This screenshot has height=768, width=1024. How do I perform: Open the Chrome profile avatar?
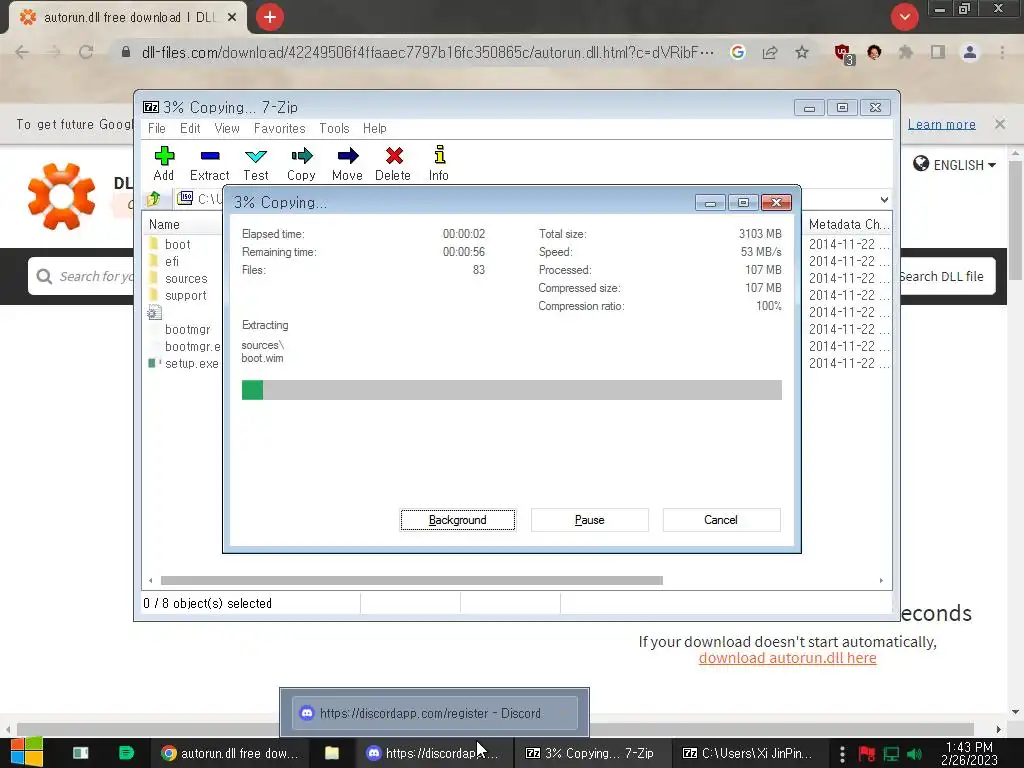click(x=970, y=52)
